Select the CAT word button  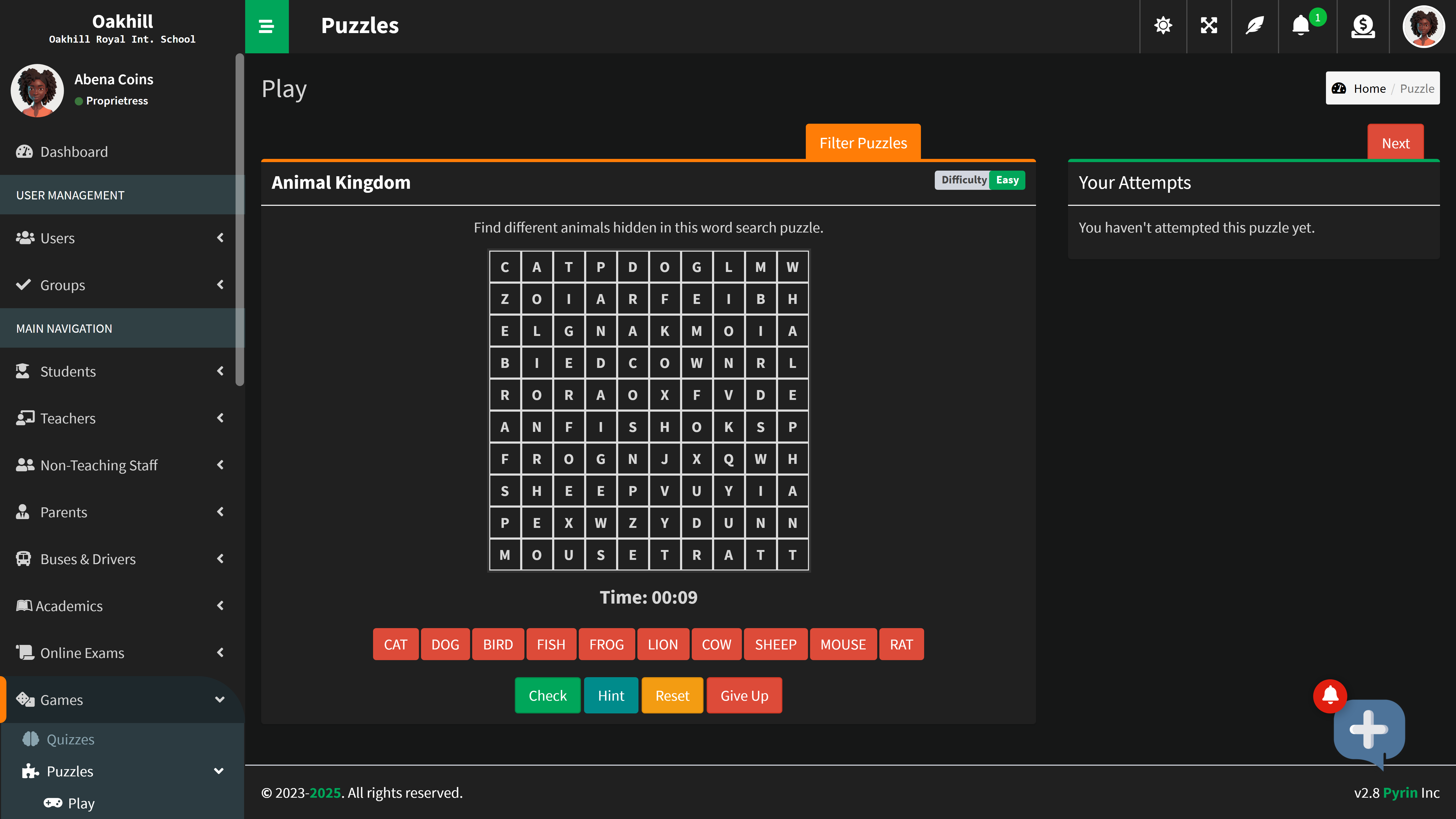tap(395, 644)
